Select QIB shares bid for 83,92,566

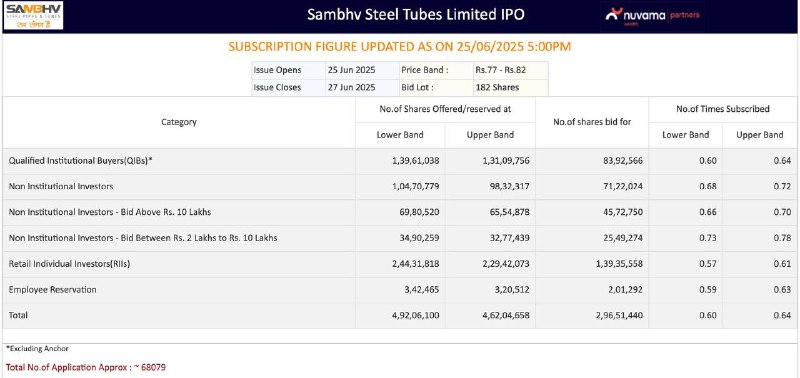point(618,161)
